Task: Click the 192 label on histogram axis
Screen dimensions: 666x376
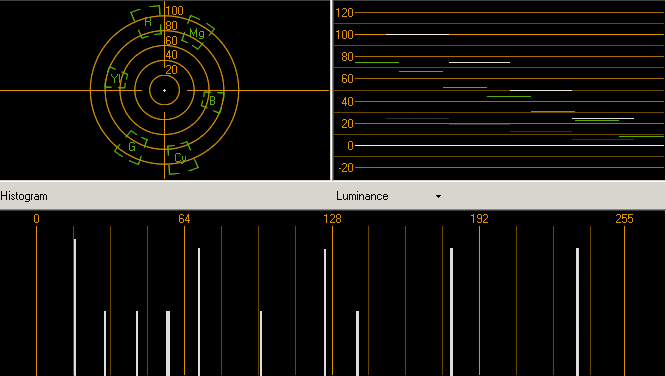Action: (480, 219)
